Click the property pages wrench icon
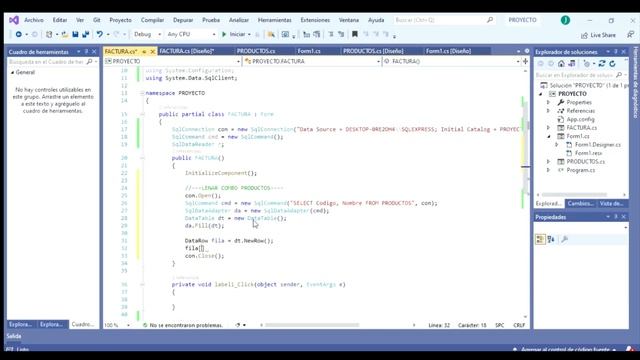The width and height of the screenshot is (640, 360). [564, 240]
